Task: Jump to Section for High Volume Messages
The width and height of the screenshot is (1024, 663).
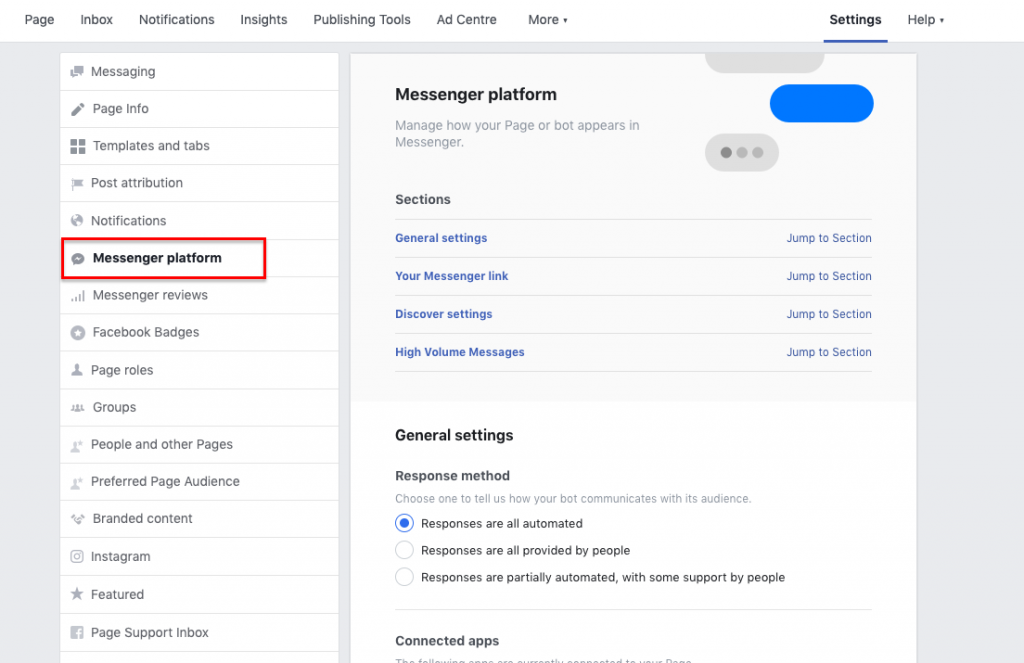Action: (829, 352)
